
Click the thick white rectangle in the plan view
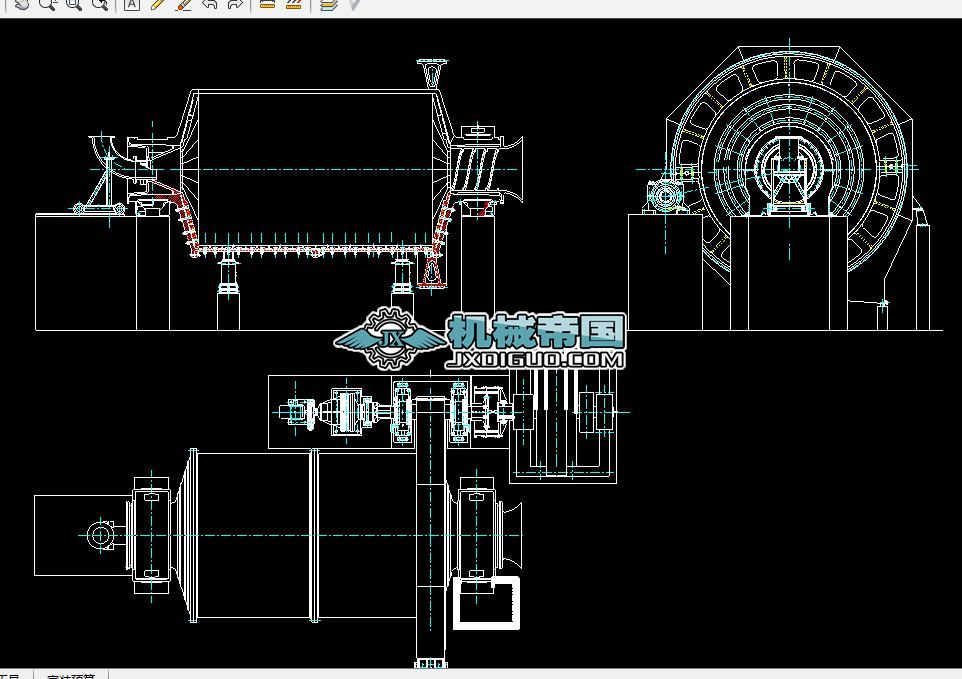point(487,603)
